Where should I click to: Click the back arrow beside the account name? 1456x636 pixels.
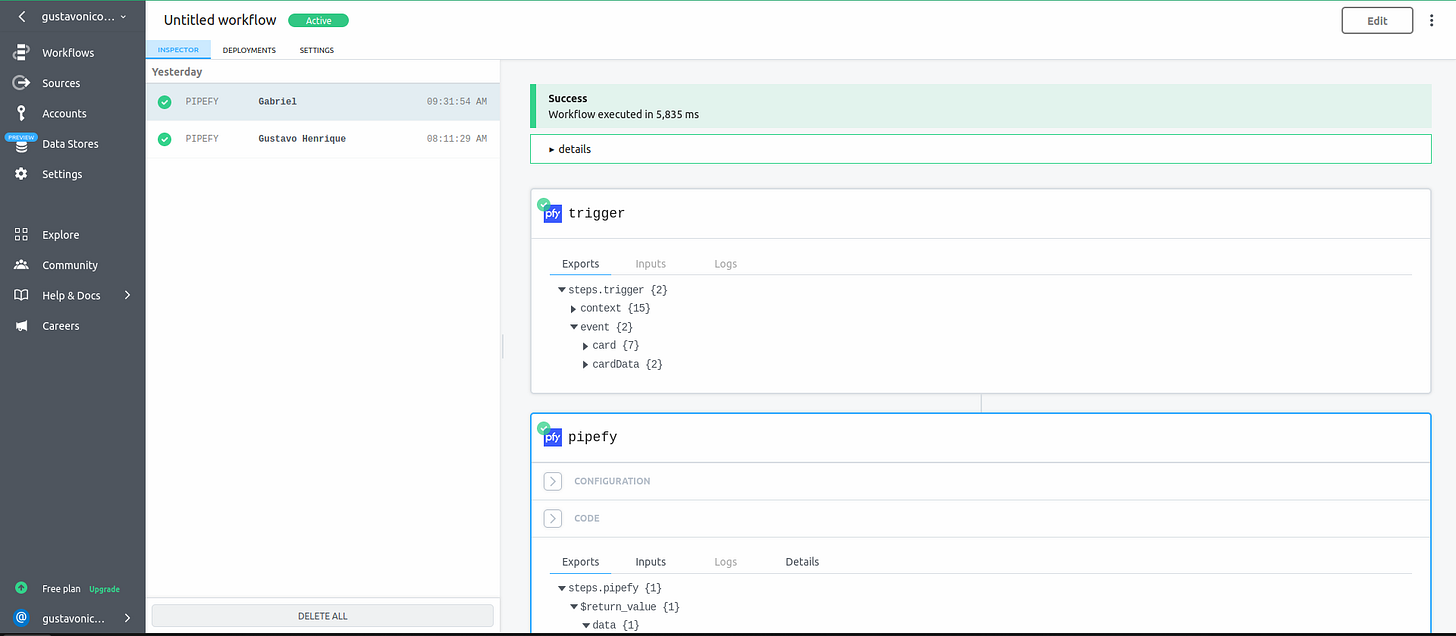tap(22, 17)
